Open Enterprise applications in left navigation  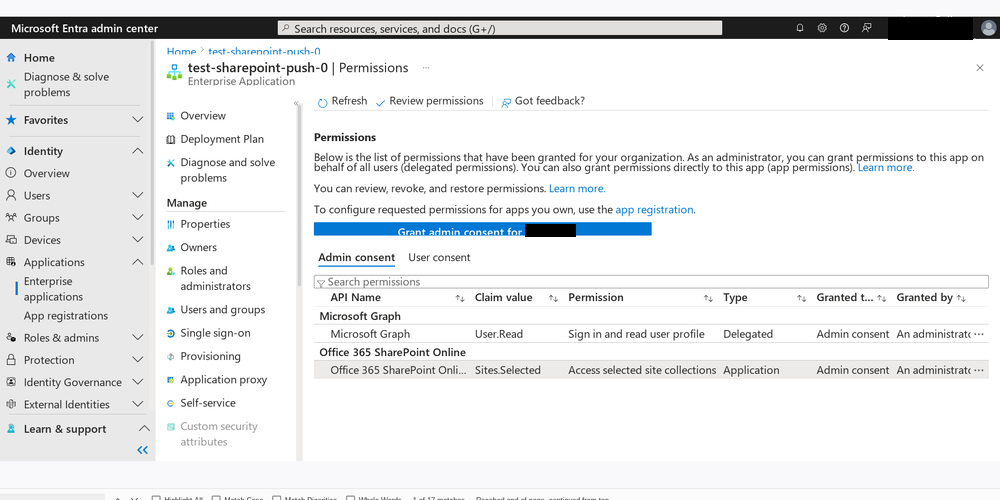click(54, 289)
